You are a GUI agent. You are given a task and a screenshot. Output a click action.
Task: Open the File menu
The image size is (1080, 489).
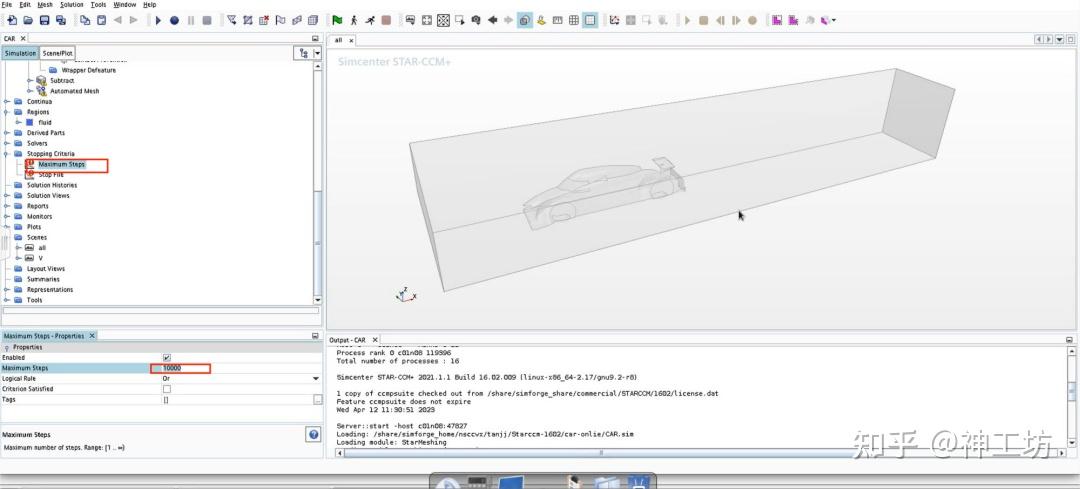pos(7,5)
